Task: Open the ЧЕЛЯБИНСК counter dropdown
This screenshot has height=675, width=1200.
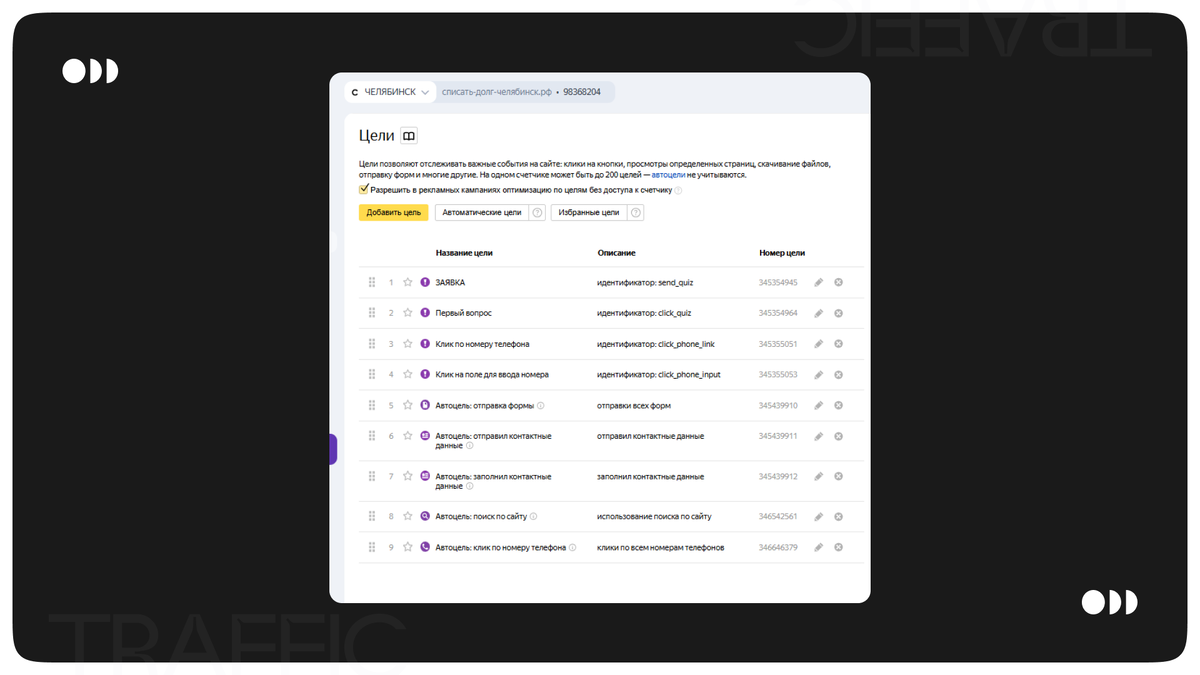Action: pos(391,92)
